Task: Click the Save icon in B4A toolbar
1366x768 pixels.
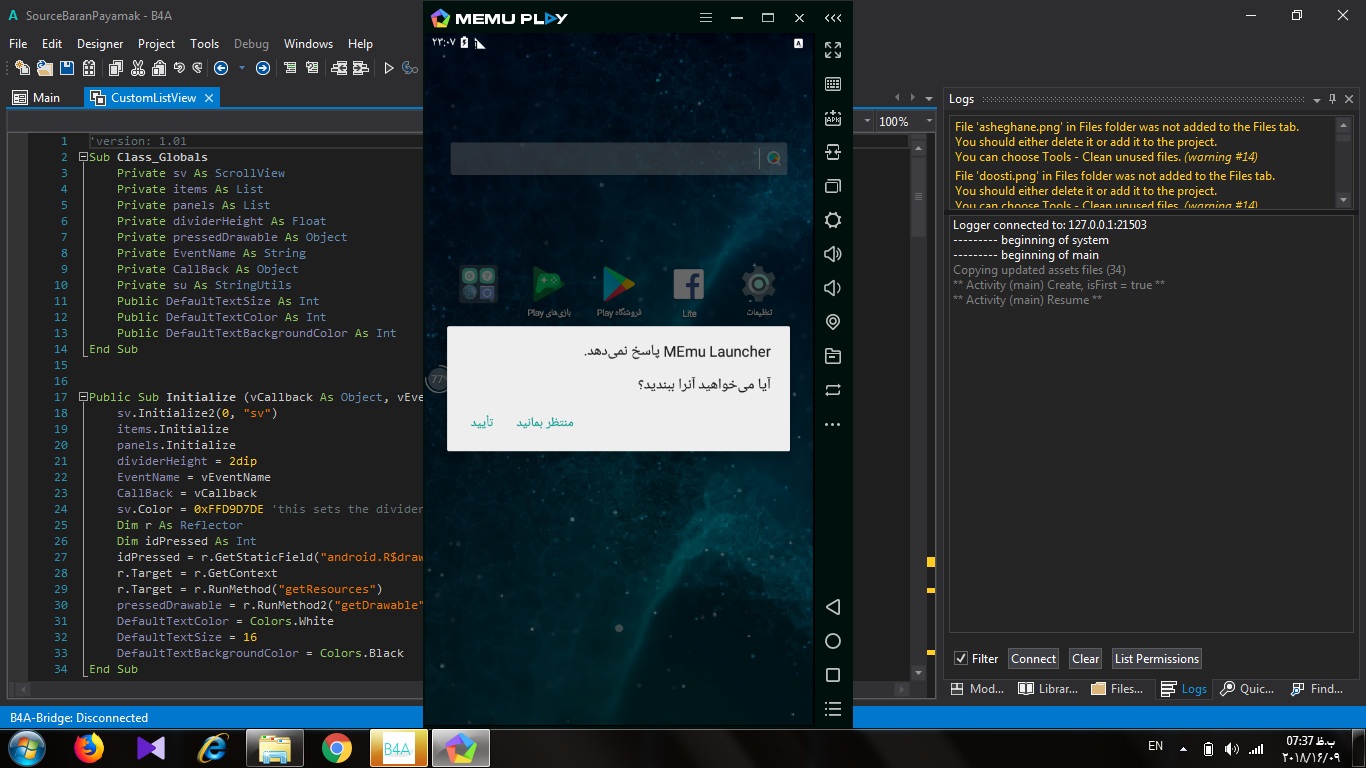Action: pos(67,68)
